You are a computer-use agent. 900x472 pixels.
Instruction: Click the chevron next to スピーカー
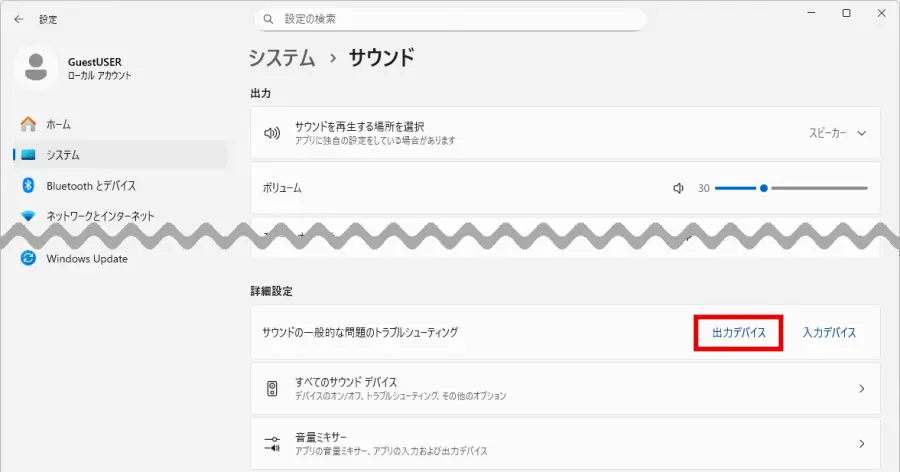click(862, 133)
